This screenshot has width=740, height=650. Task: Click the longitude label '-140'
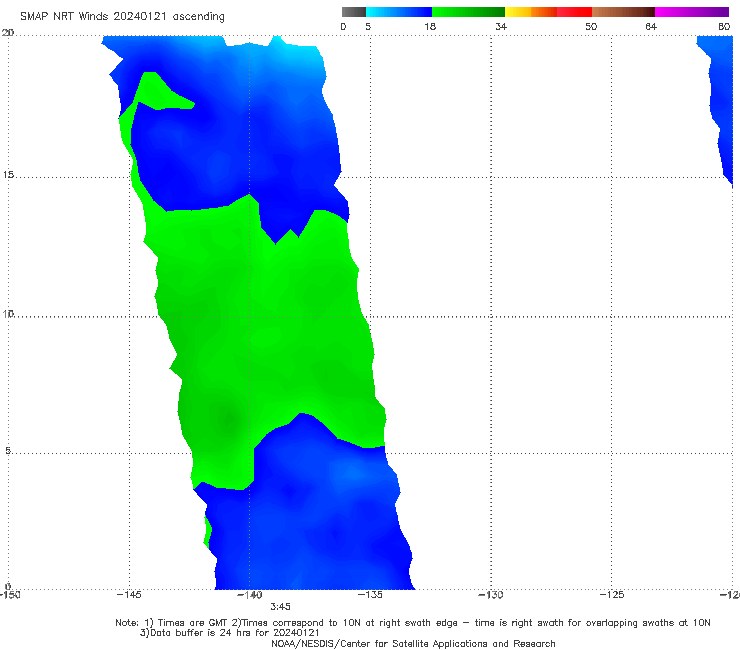250,595
